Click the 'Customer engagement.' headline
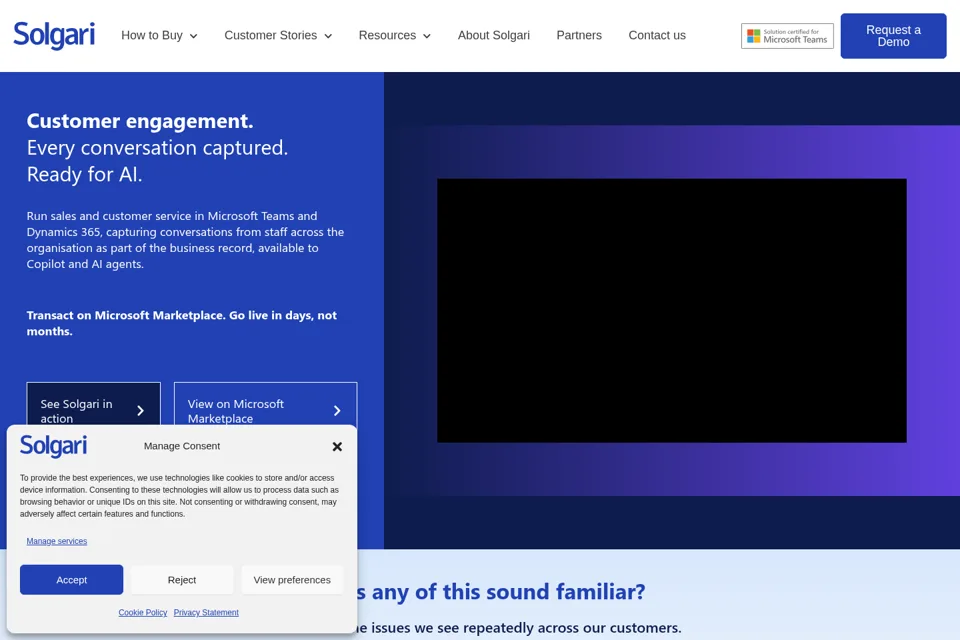Screen dimensions: 960x640 140,121
